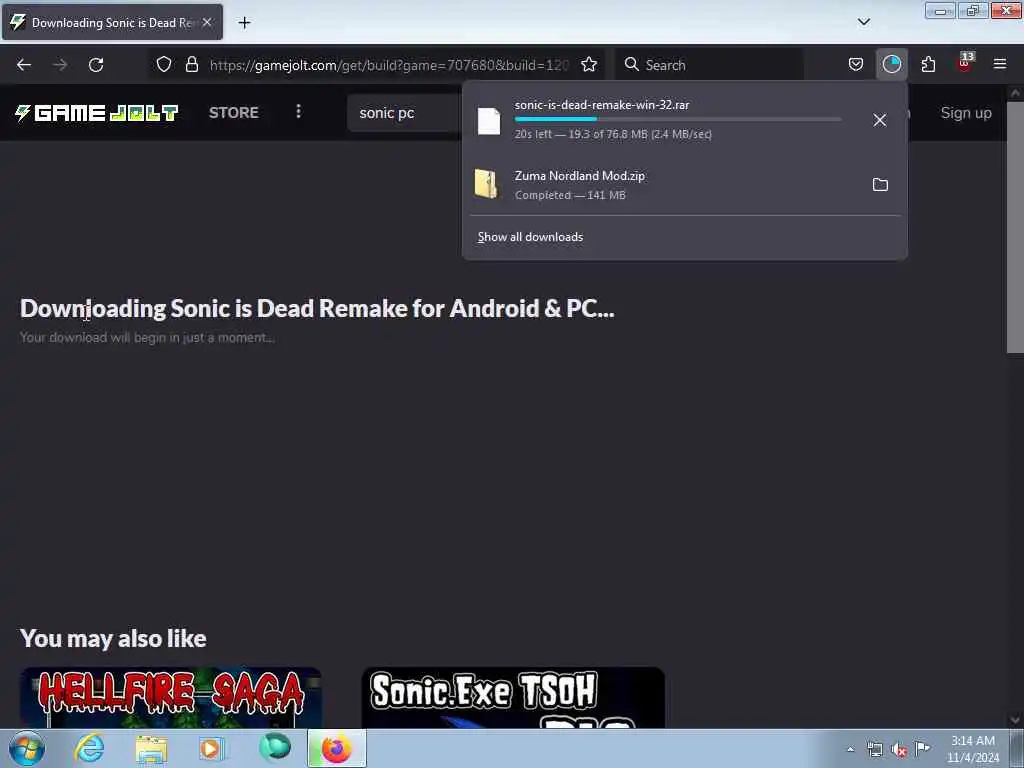Click the red extension icon with badge 13
Image resolution: width=1024 pixels, height=768 pixels.
tap(965, 63)
